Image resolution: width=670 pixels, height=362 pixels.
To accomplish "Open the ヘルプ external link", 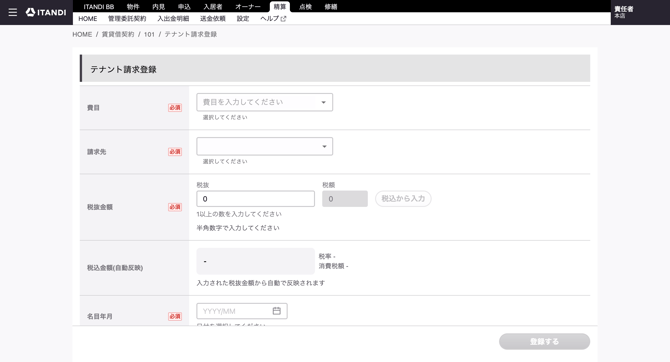I will [x=273, y=19].
